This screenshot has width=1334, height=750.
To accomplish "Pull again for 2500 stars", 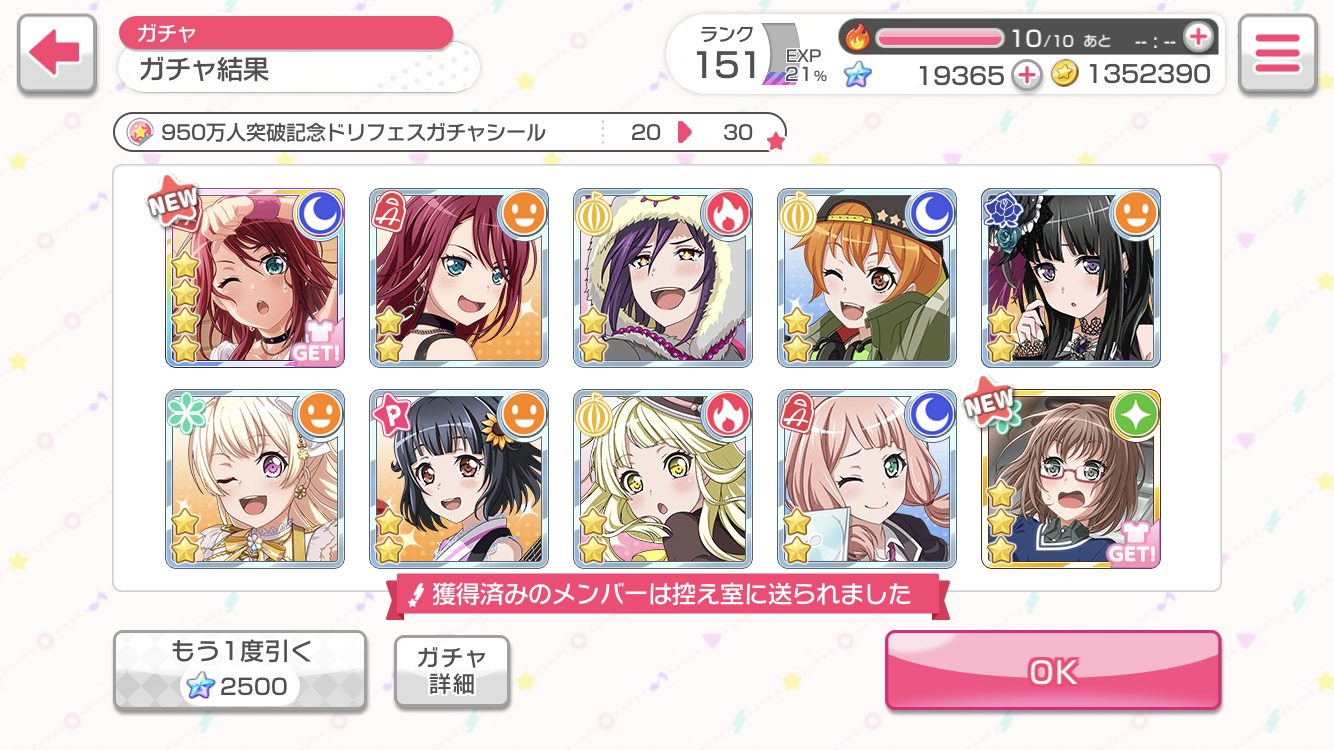I will point(240,670).
